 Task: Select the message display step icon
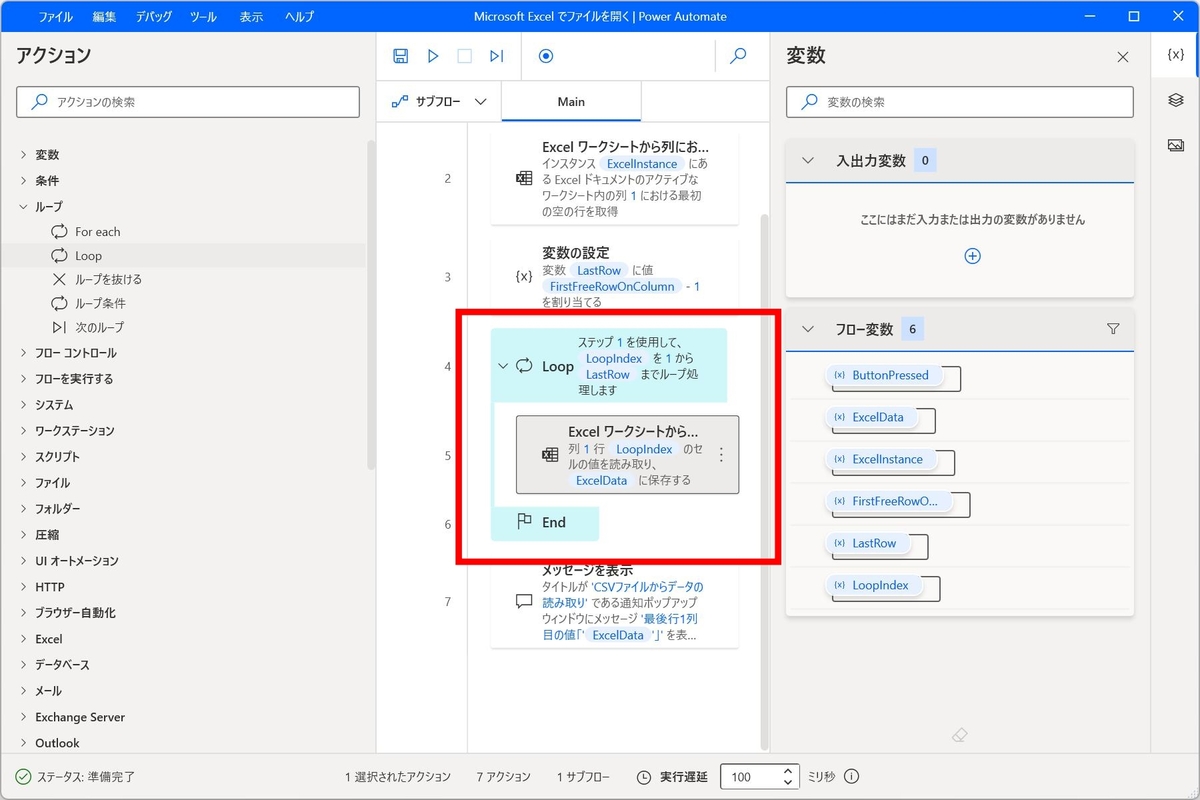coord(524,601)
